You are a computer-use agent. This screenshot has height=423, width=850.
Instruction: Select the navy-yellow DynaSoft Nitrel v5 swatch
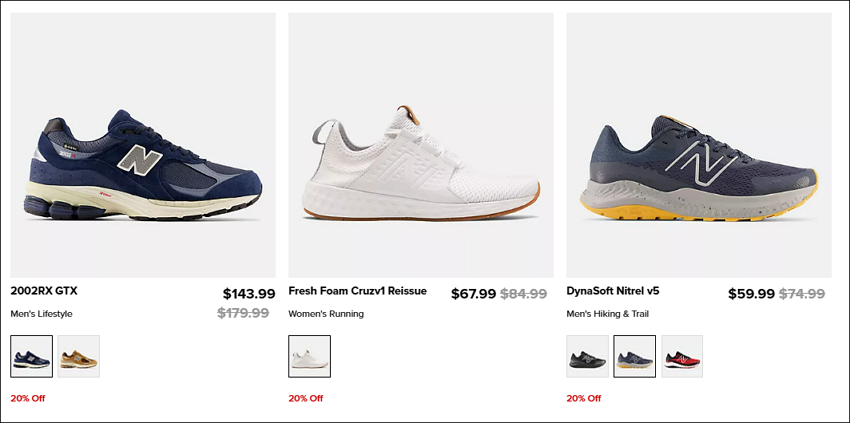coord(635,356)
